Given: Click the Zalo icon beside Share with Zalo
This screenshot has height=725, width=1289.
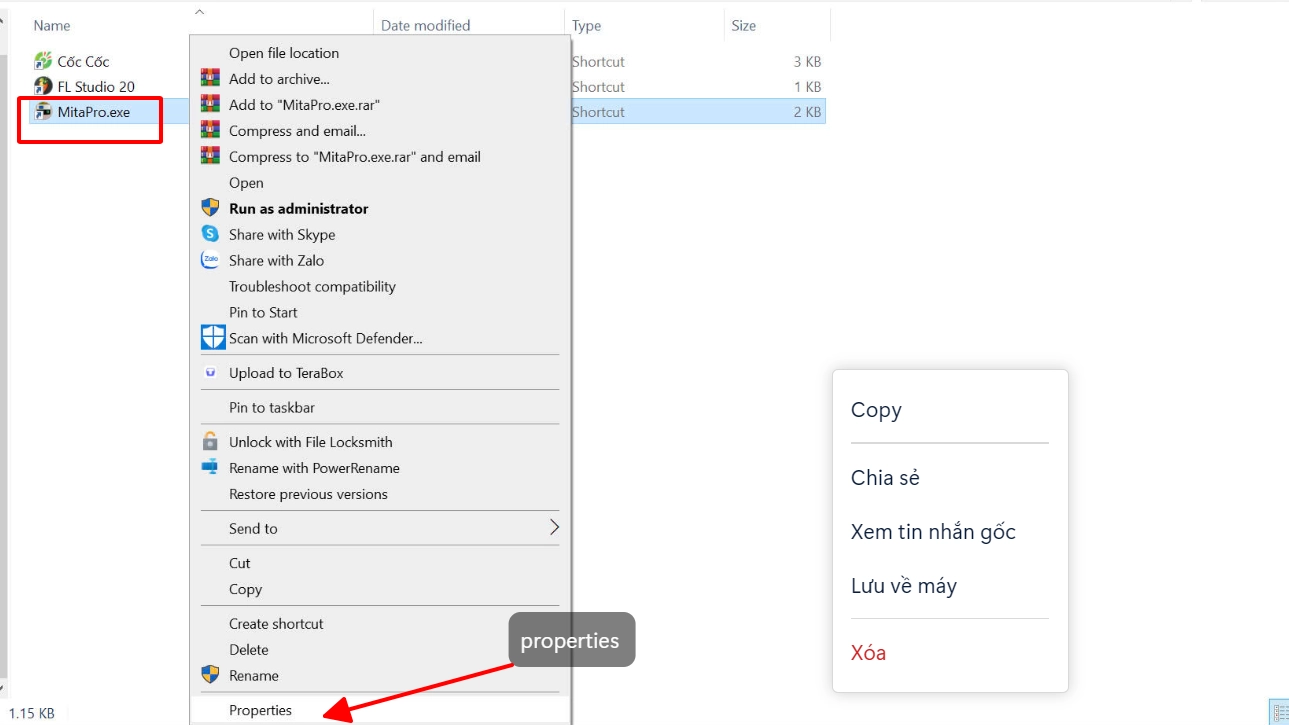Looking at the screenshot, I should coord(210,260).
